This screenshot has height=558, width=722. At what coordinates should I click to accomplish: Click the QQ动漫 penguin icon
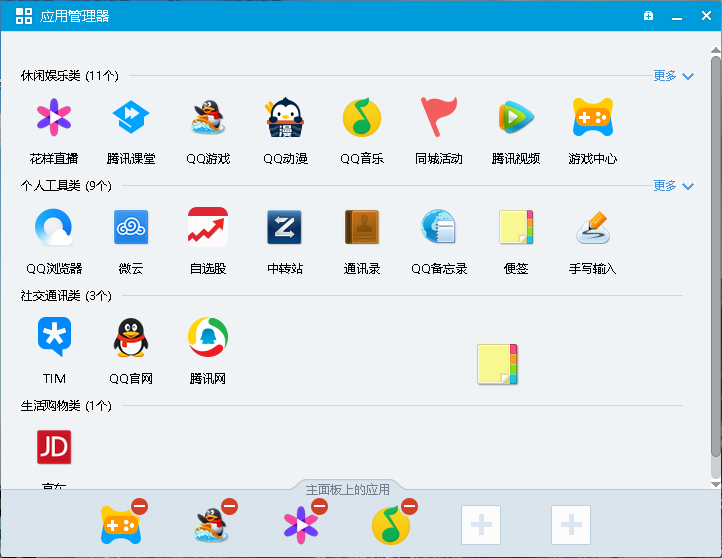(x=285, y=118)
